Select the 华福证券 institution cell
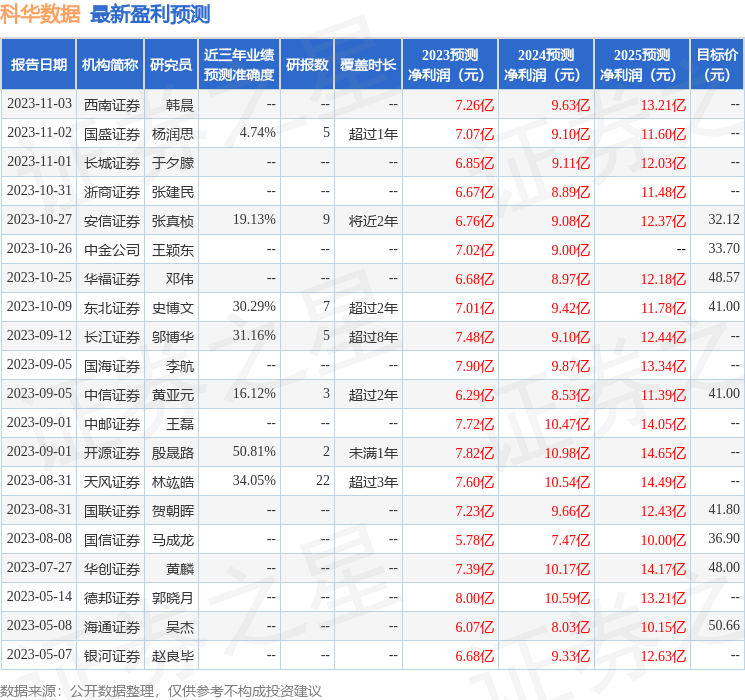The width and height of the screenshot is (745, 700). [112, 279]
